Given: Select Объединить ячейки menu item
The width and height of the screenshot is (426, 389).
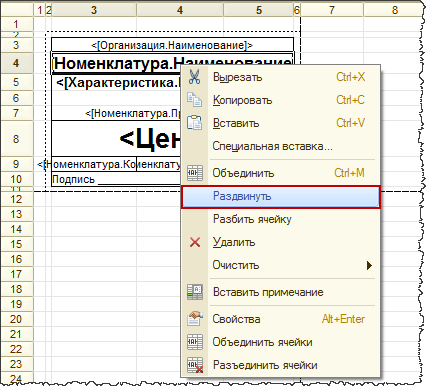Looking at the screenshot, I should (x=280, y=342).
